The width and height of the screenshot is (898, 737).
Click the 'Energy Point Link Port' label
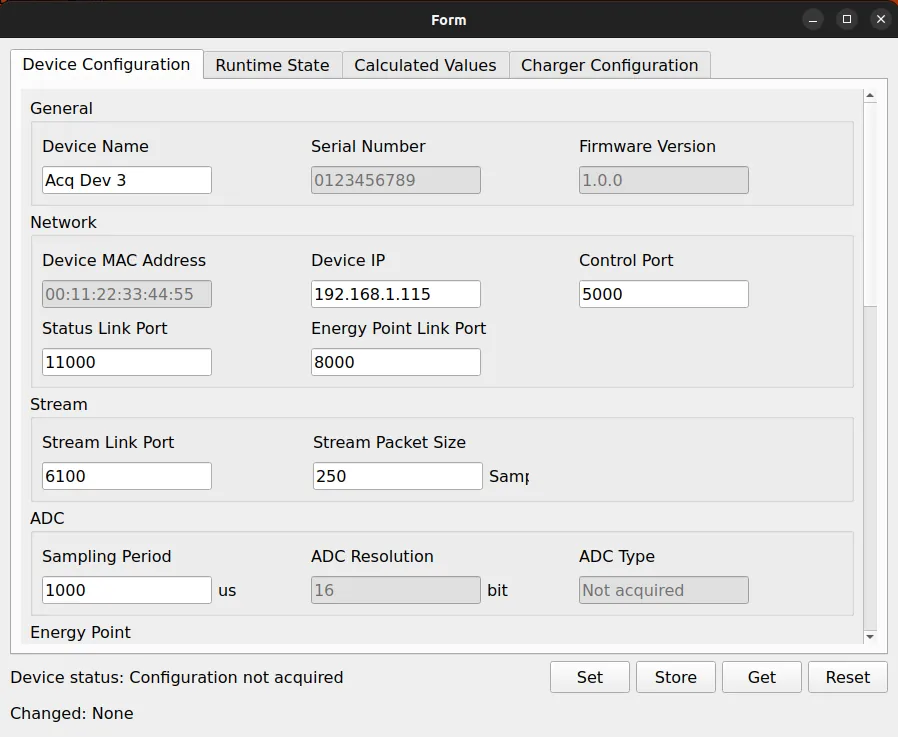[399, 328]
